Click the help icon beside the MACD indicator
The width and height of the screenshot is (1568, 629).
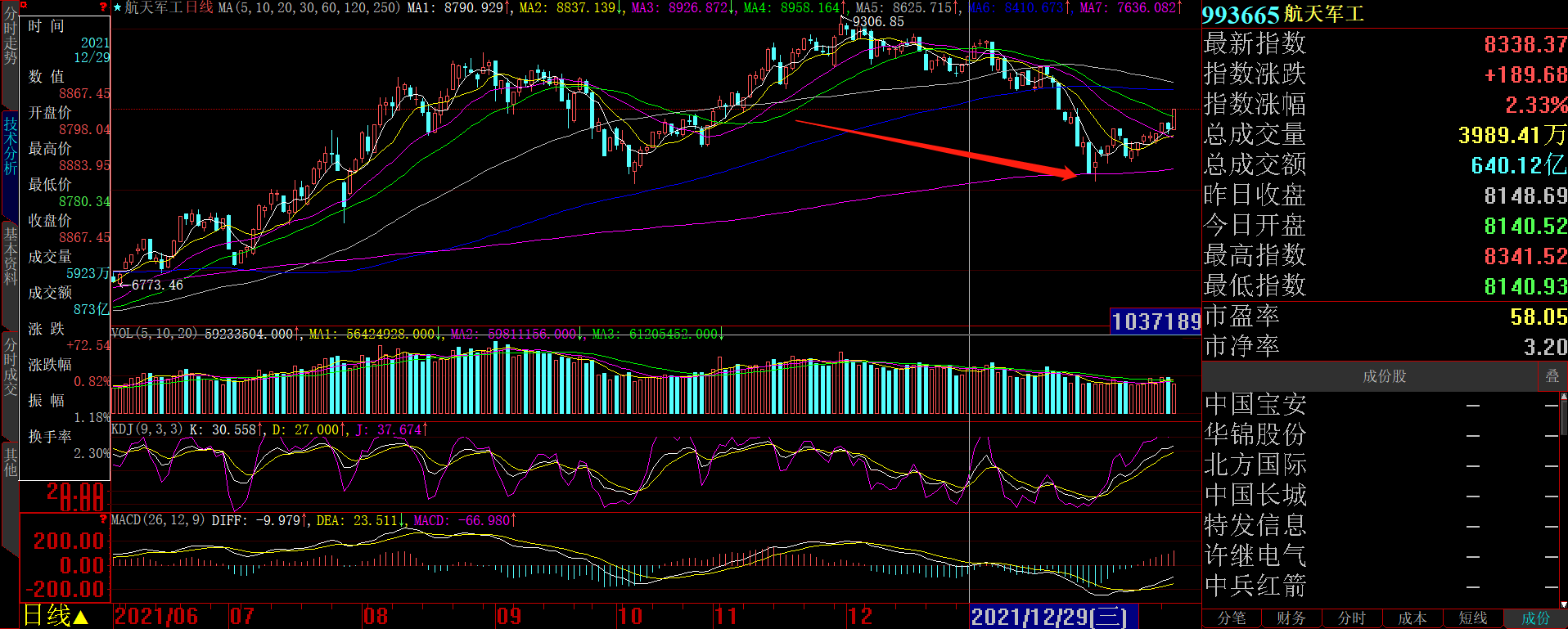coord(103,519)
